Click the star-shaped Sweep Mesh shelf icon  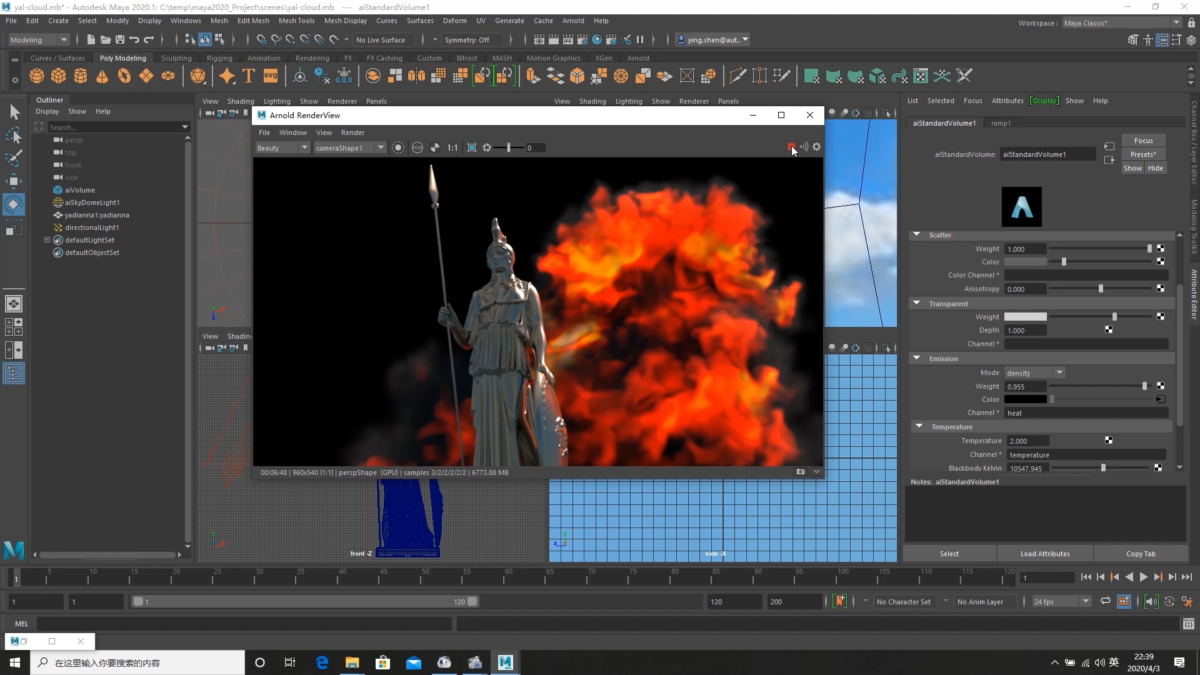[x=227, y=76]
